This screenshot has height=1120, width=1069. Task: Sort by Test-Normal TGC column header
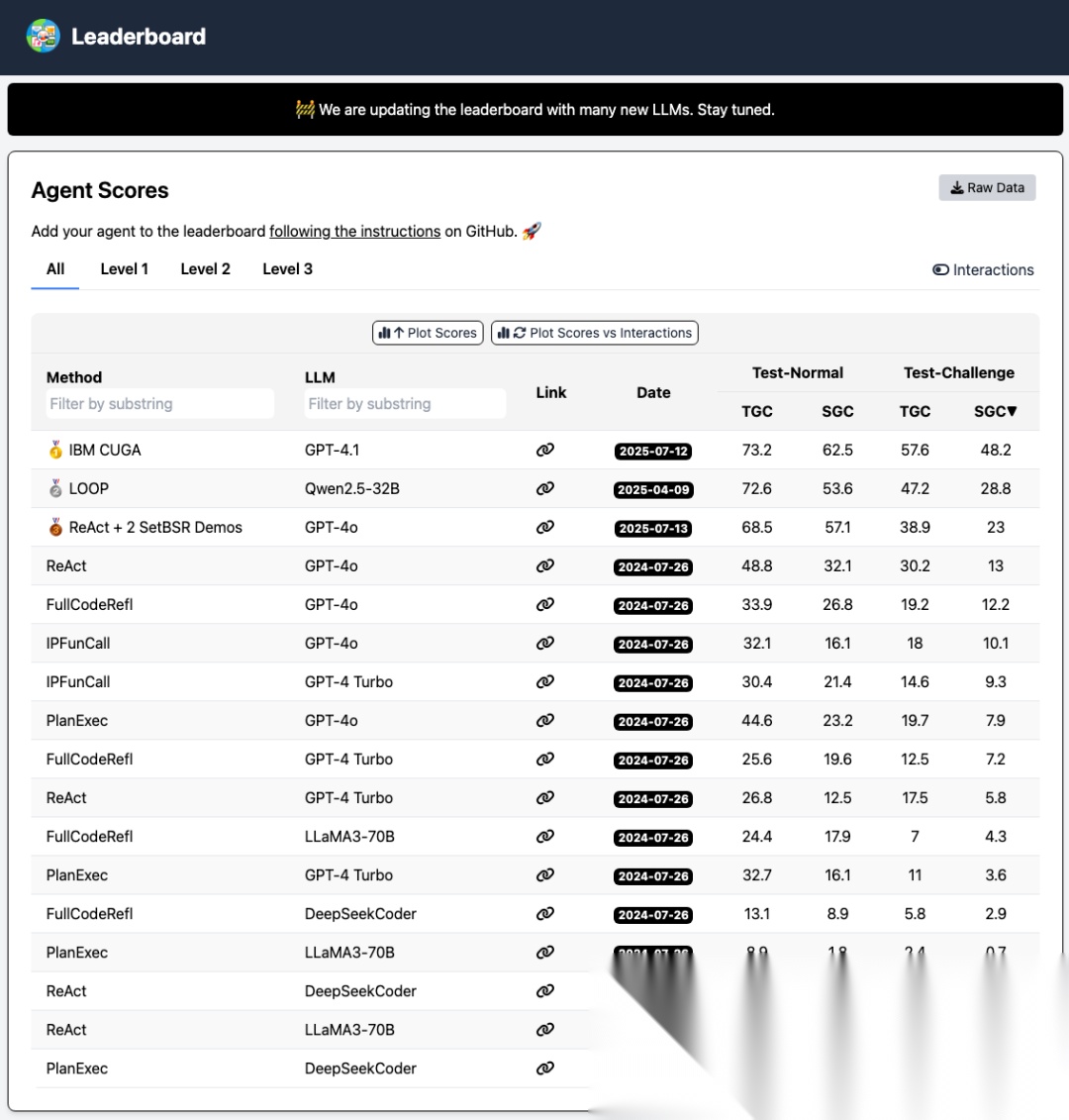(757, 411)
